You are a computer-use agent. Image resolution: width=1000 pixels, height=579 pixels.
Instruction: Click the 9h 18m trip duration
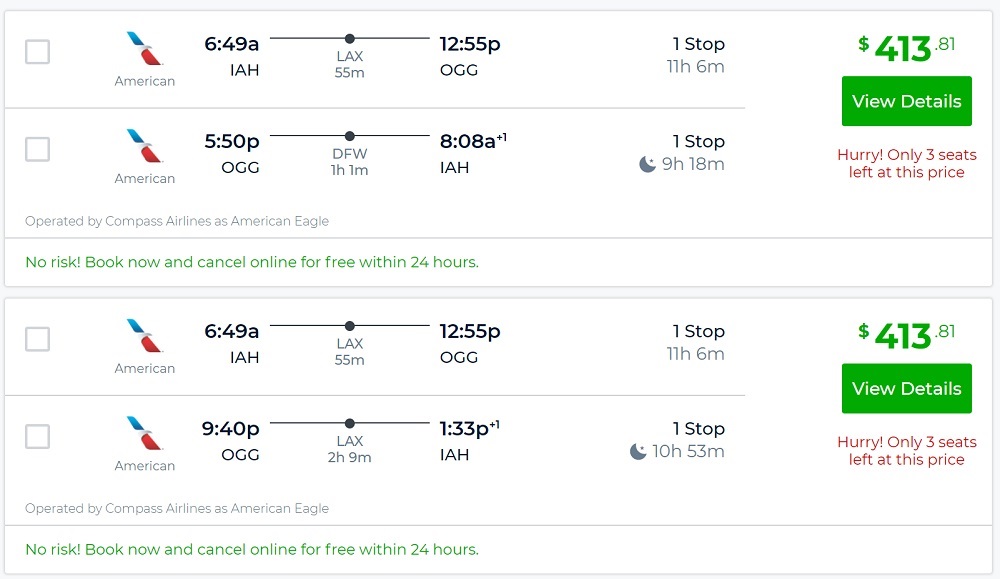tap(692, 164)
